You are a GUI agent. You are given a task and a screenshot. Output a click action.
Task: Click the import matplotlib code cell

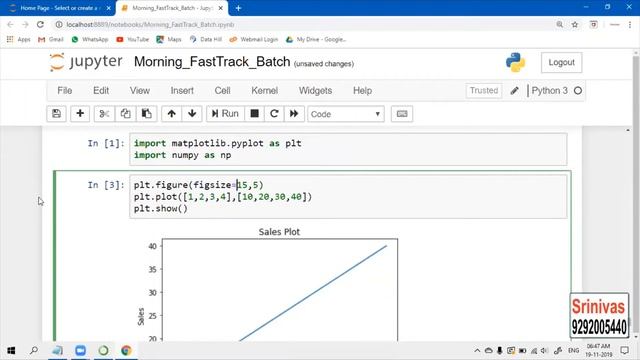[348, 149]
